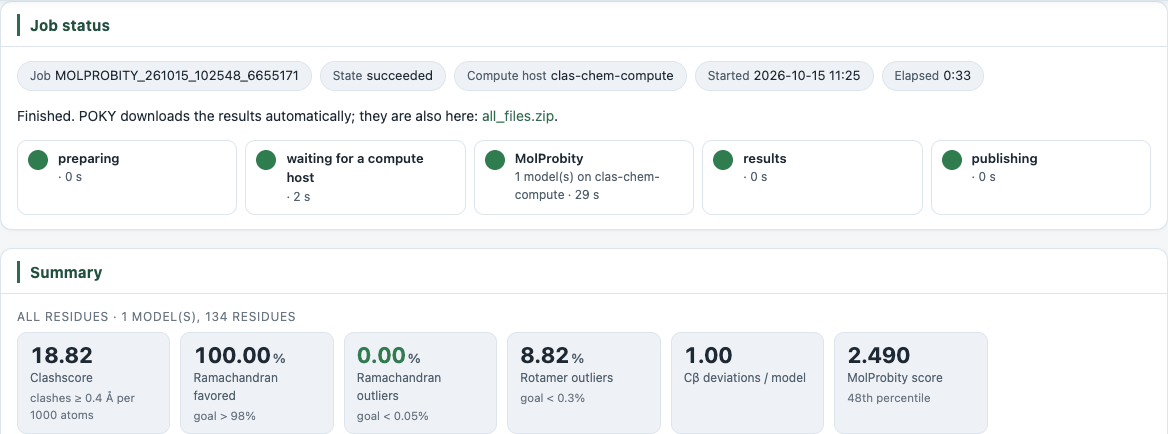Screen dimensions: 1168x434
Task: Click the Cβ deviations value 1.00
Action: 708,355
